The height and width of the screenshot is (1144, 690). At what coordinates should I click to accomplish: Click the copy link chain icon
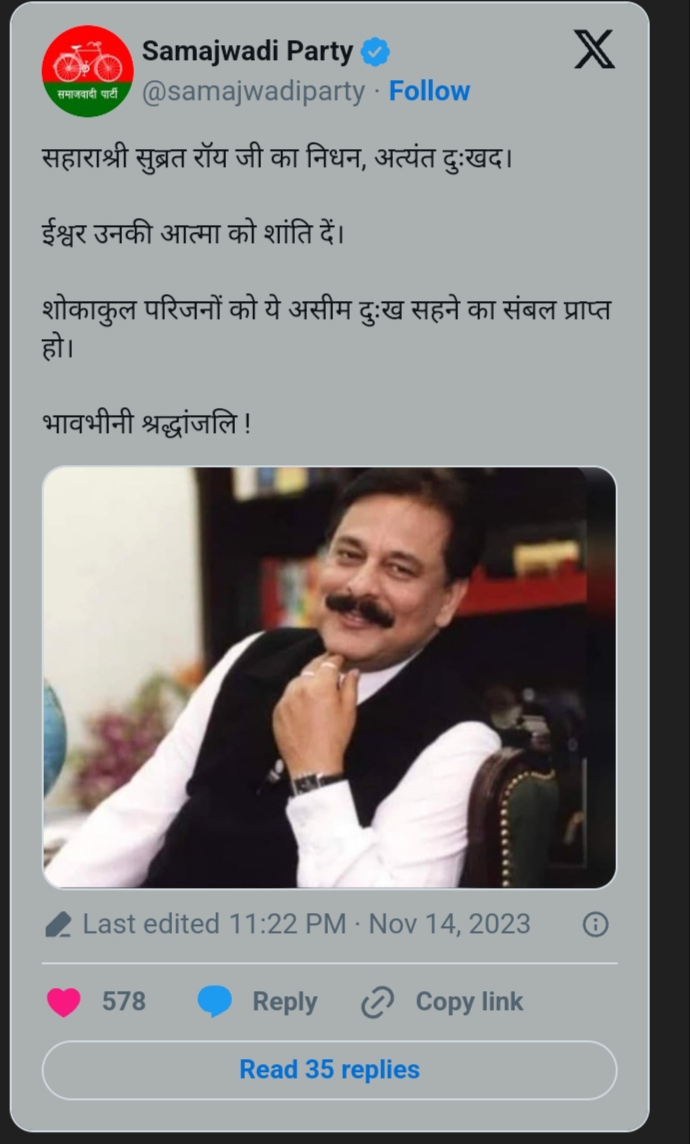click(378, 1002)
